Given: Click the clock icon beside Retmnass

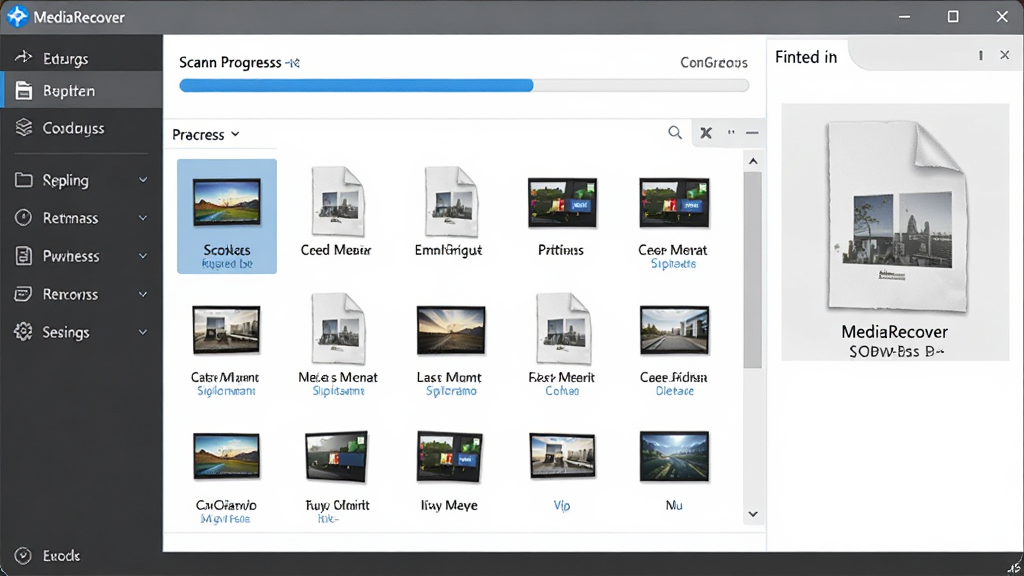Looking at the screenshot, I should pyautogui.click(x=24, y=217).
